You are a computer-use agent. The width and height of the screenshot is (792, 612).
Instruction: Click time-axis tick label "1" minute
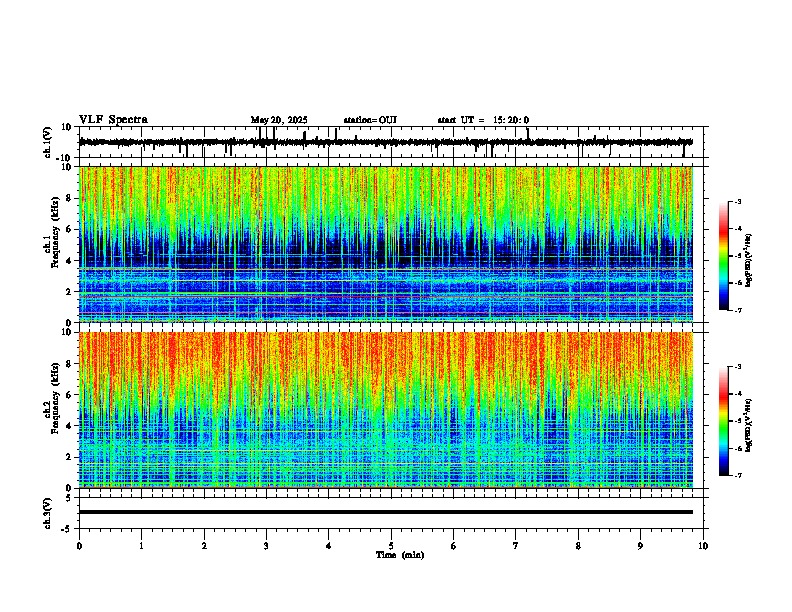[x=141, y=546]
